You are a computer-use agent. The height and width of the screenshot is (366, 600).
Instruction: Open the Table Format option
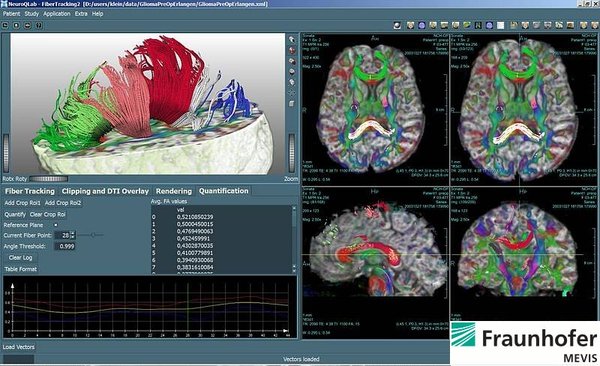(21, 269)
